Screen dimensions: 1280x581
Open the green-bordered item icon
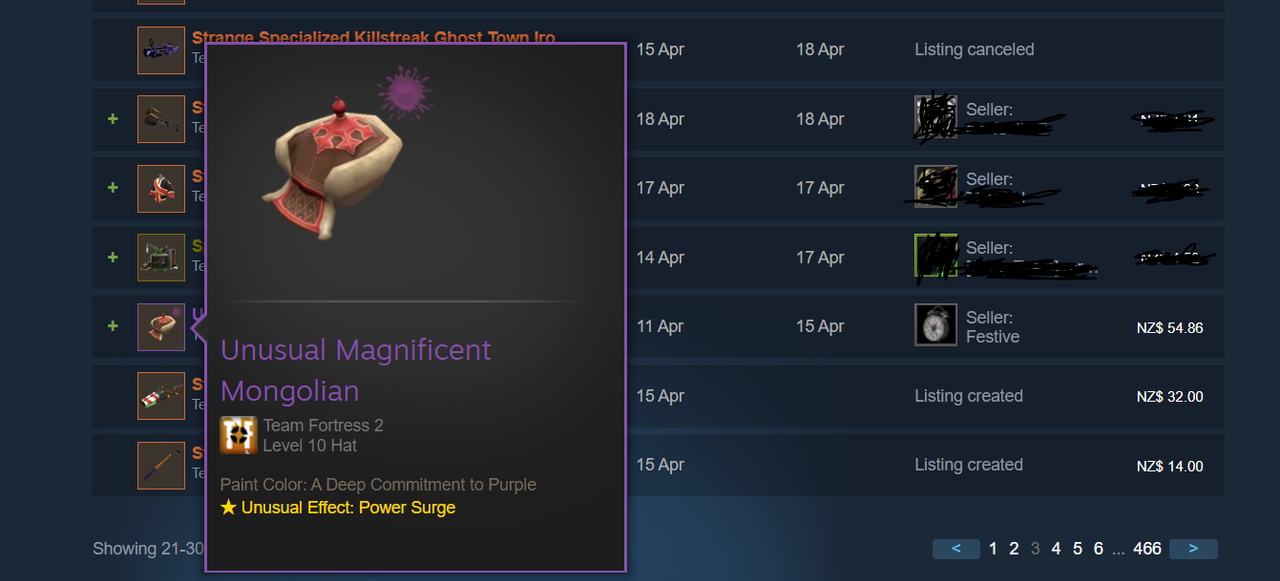[161, 257]
